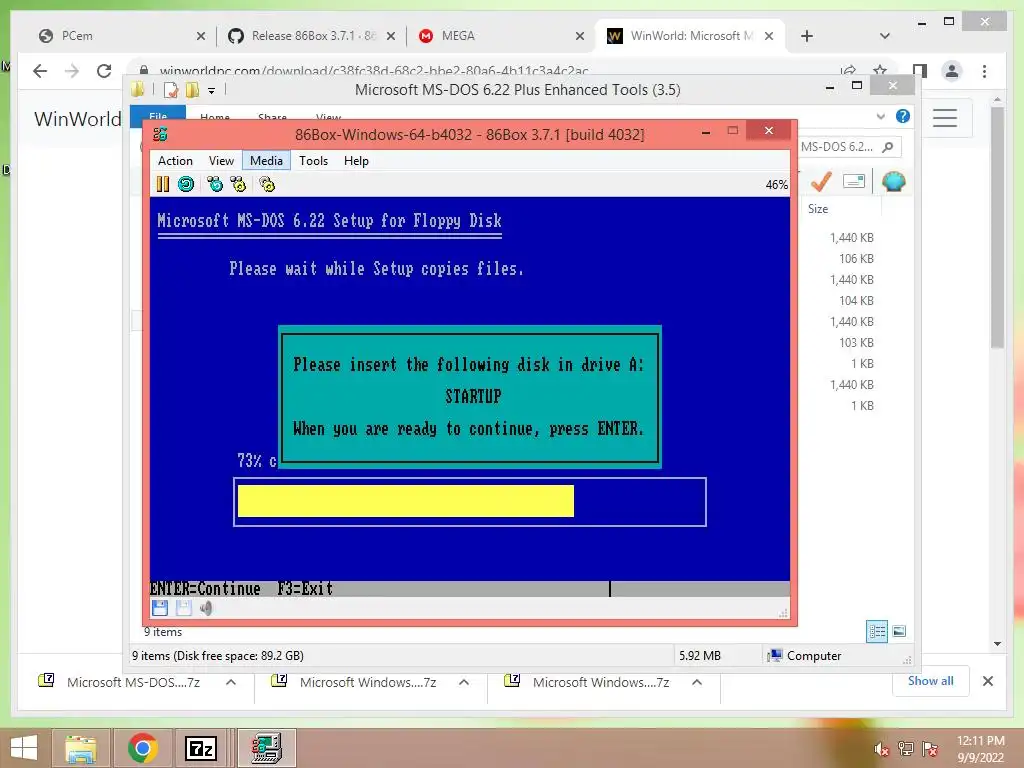Click muted volume tray icon
This screenshot has height=768, width=1024.
click(x=881, y=749)
